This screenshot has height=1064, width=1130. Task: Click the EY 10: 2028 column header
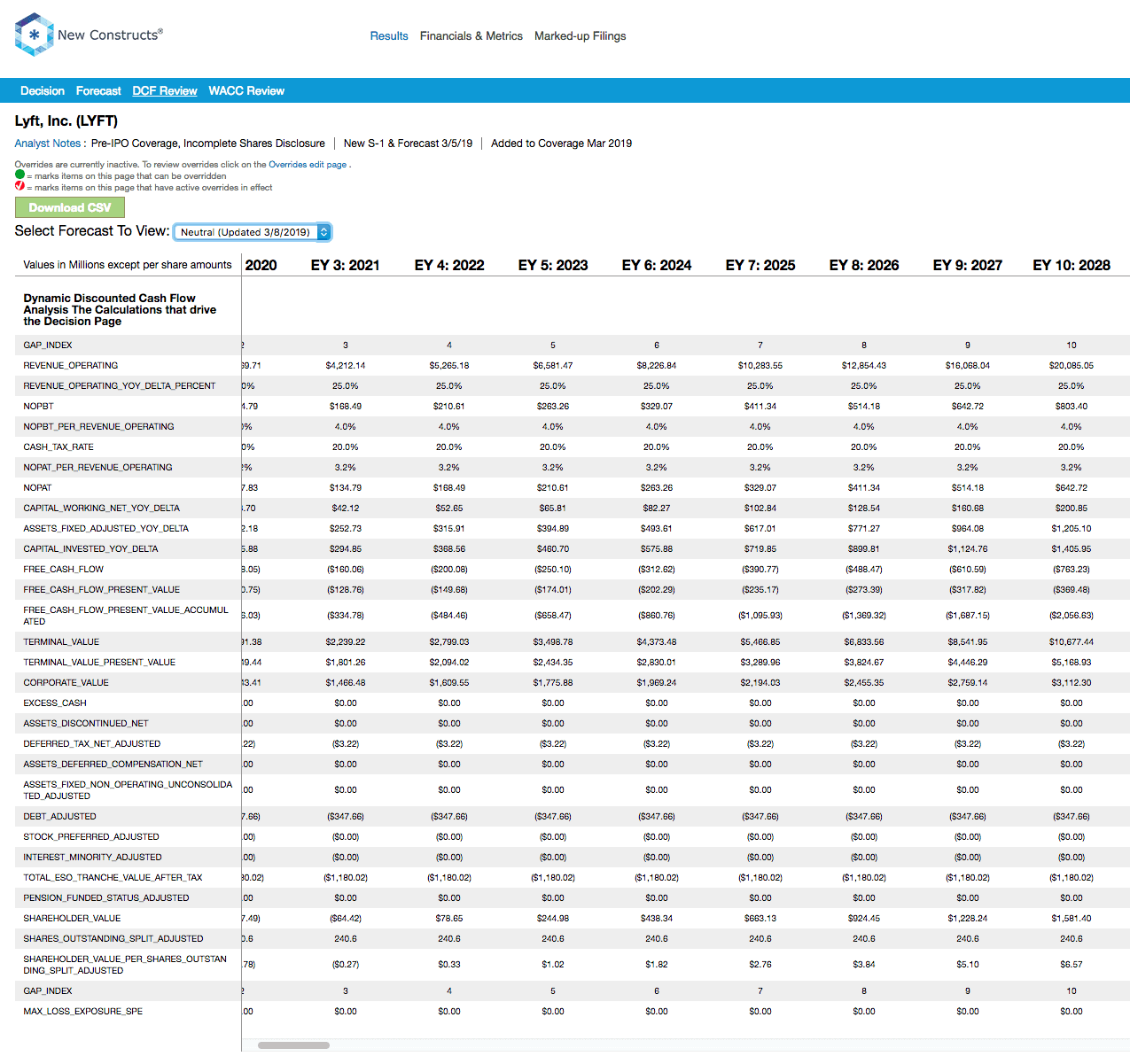tap(1072, 266)
